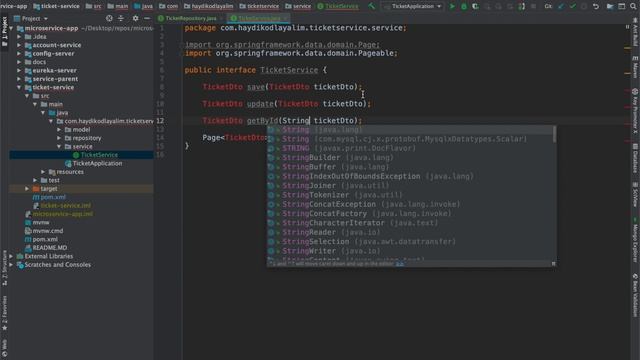Open the Mongo Explorer tool window
The width and height of the screenshot is (640, 360).
635,240
